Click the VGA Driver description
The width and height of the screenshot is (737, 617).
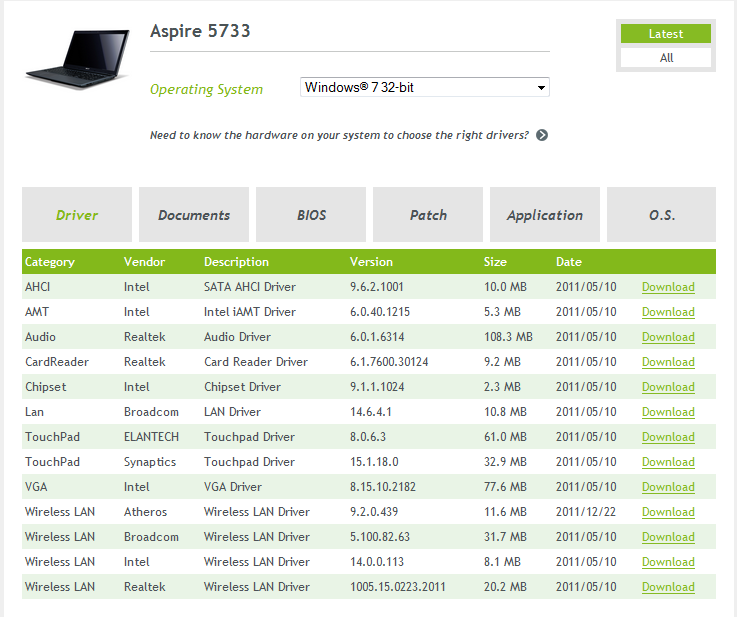(x=233, y=486)
